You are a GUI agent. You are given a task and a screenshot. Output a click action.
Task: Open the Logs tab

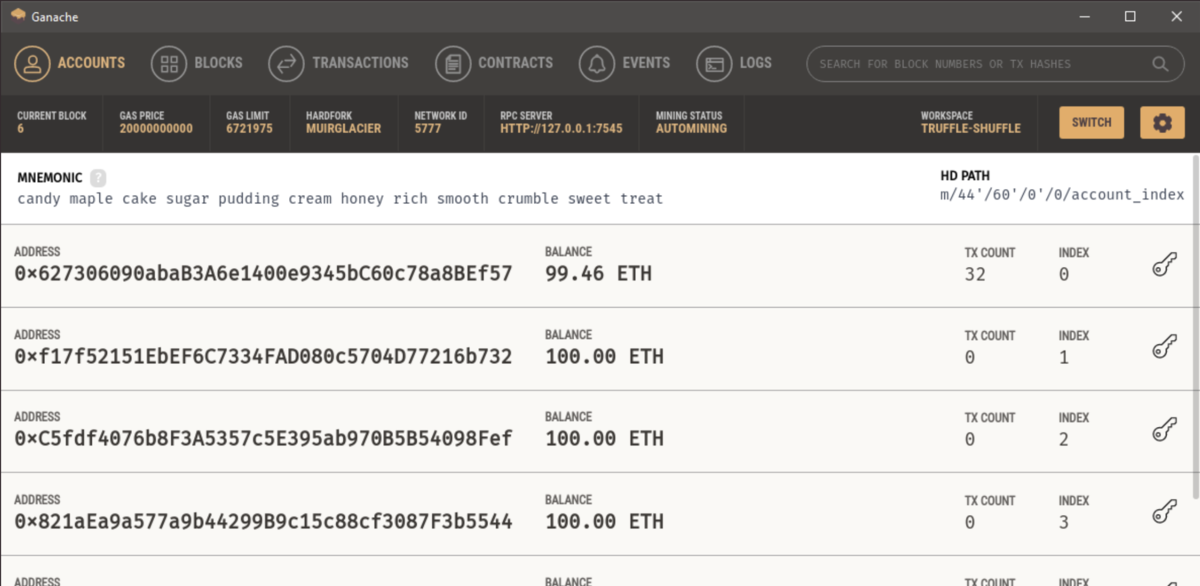tap(735, 63)
